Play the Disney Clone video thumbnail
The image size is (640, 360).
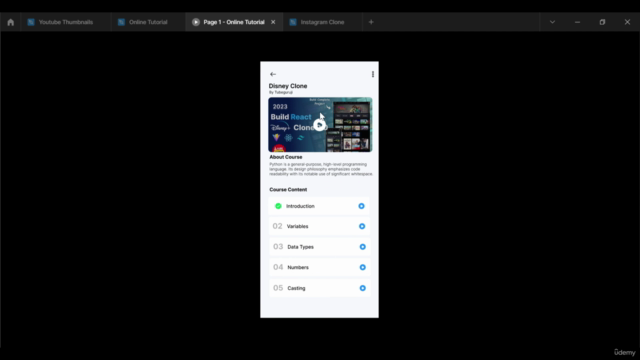[319, 125]
